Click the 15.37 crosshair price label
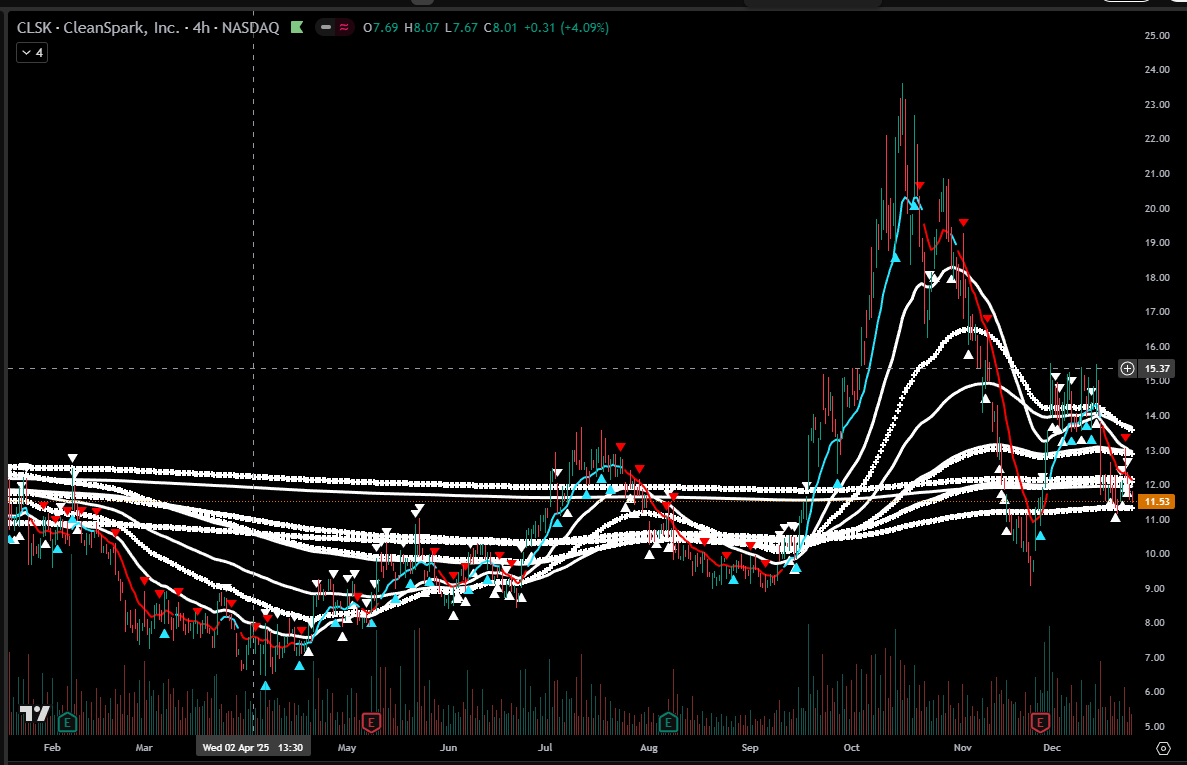 click(x=1157, y=369)
